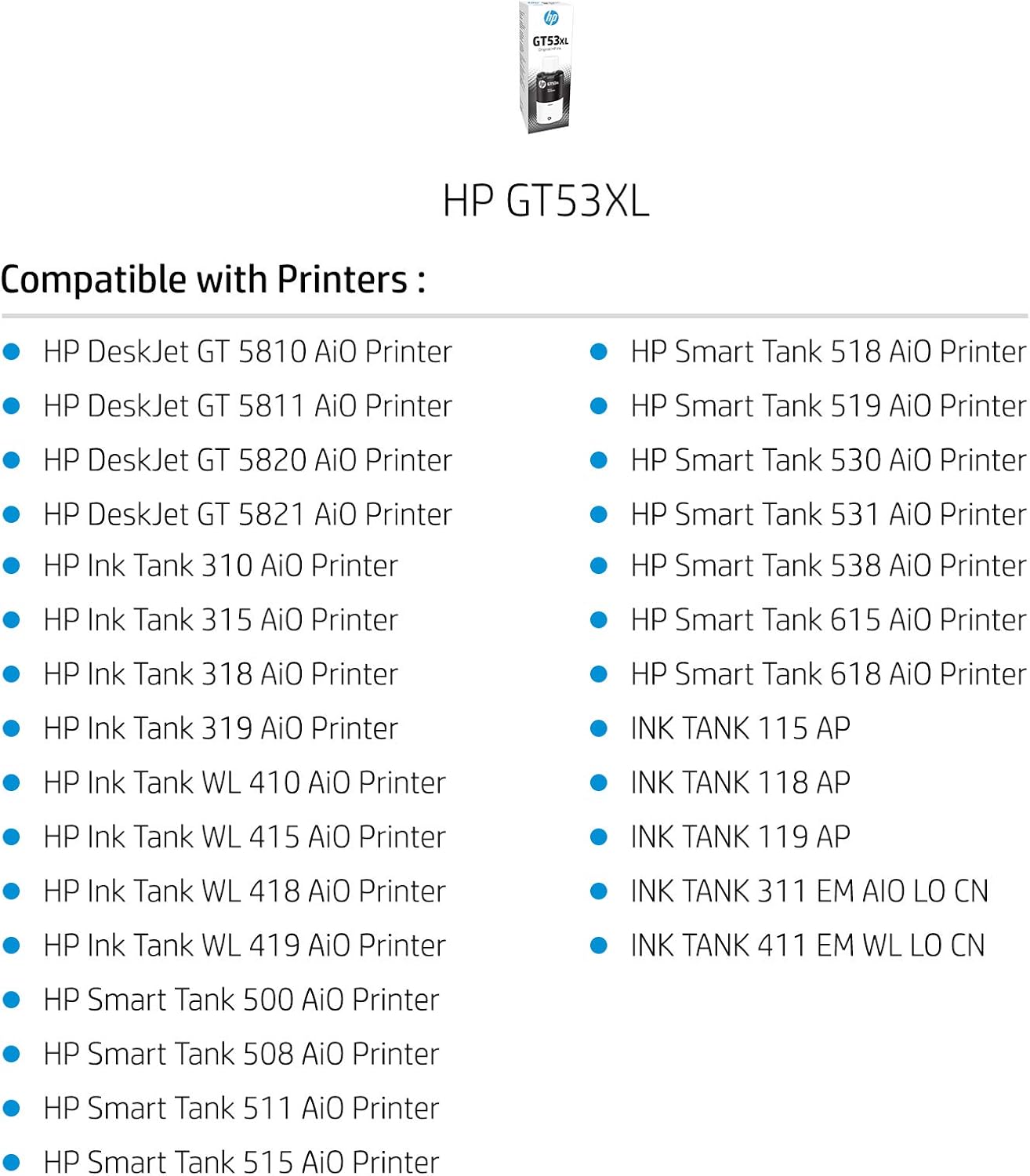Click the bullet beside HP Smart Tank 518

click(x=599, y=352)
